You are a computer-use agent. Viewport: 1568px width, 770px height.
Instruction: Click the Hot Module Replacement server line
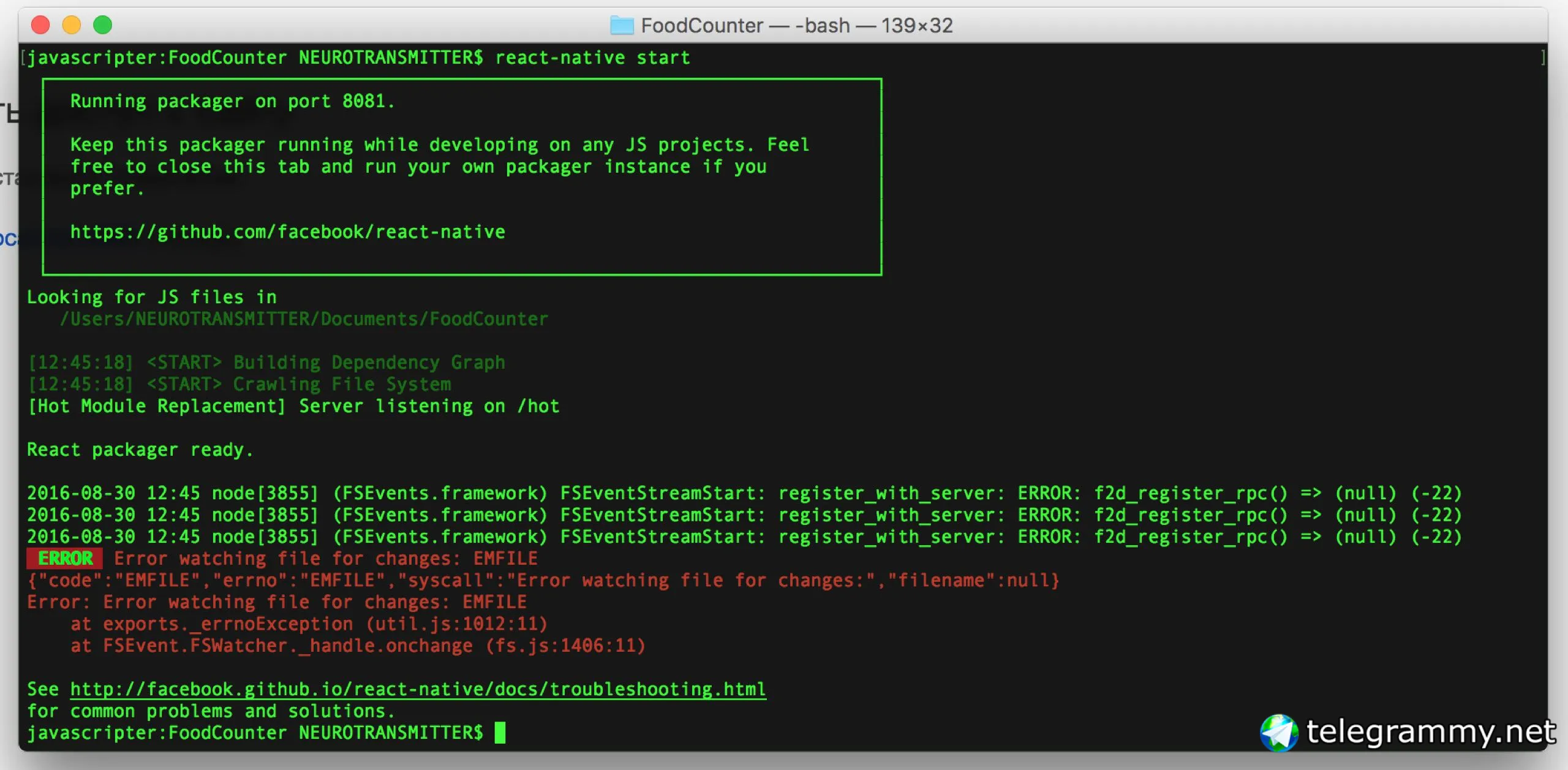(x=294, y=406)
